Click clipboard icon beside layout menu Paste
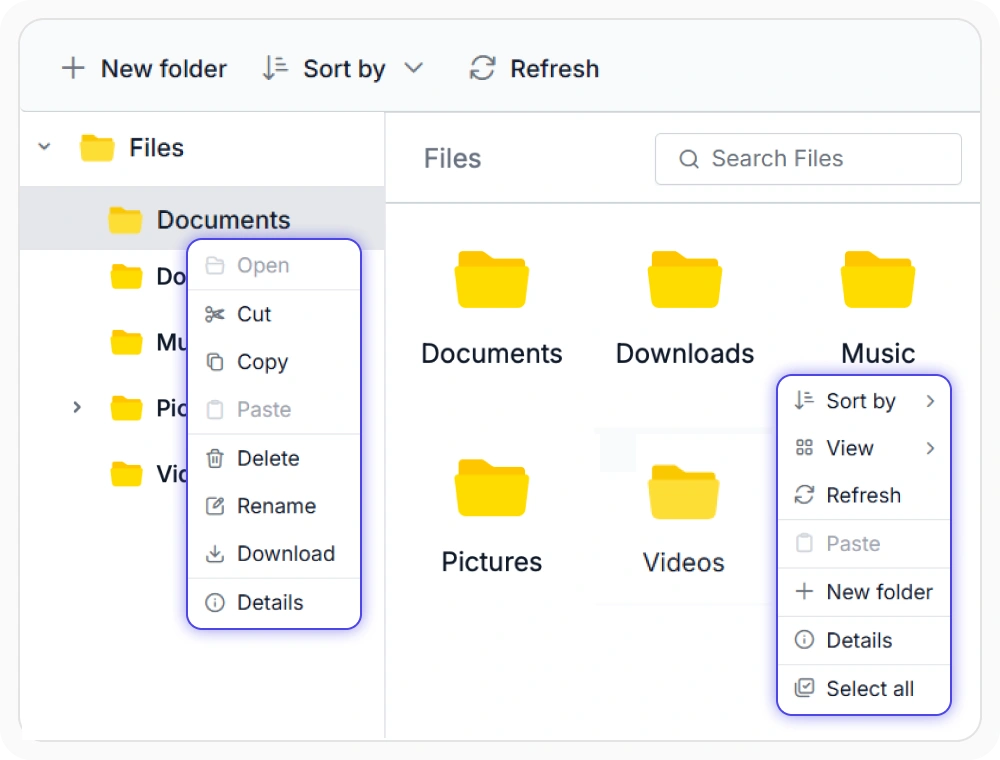The width and height of the screenshot is (1000, 760). pyautogui.click(x=804, y=543)
